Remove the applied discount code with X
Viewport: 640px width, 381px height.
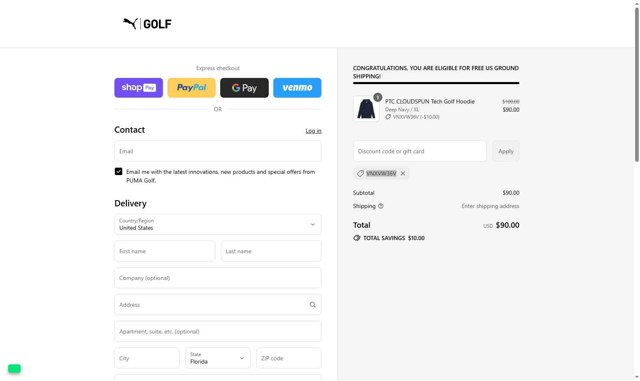pyautogui.click(x=403, y=174)
